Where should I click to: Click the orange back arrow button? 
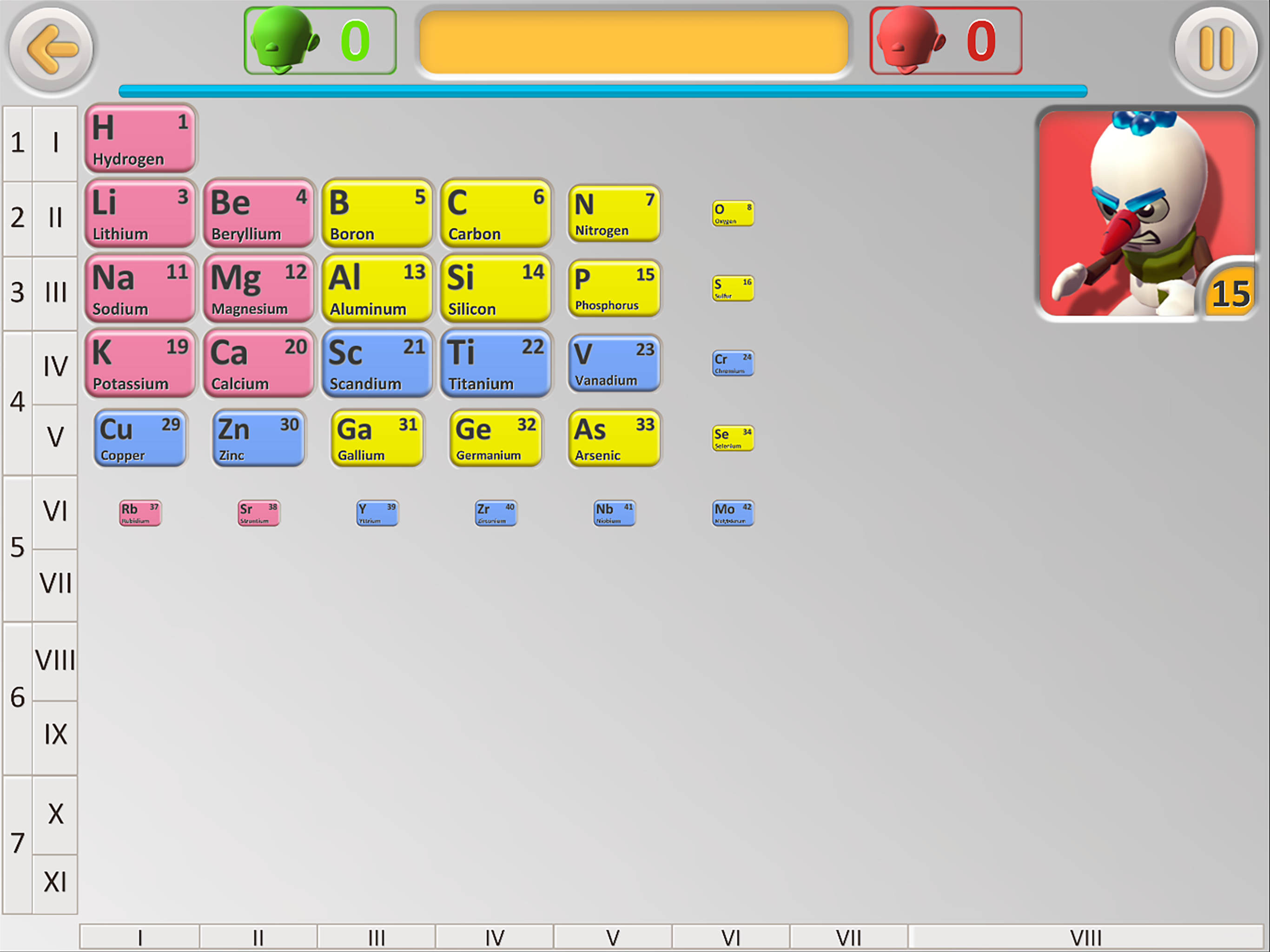[52, 49]
